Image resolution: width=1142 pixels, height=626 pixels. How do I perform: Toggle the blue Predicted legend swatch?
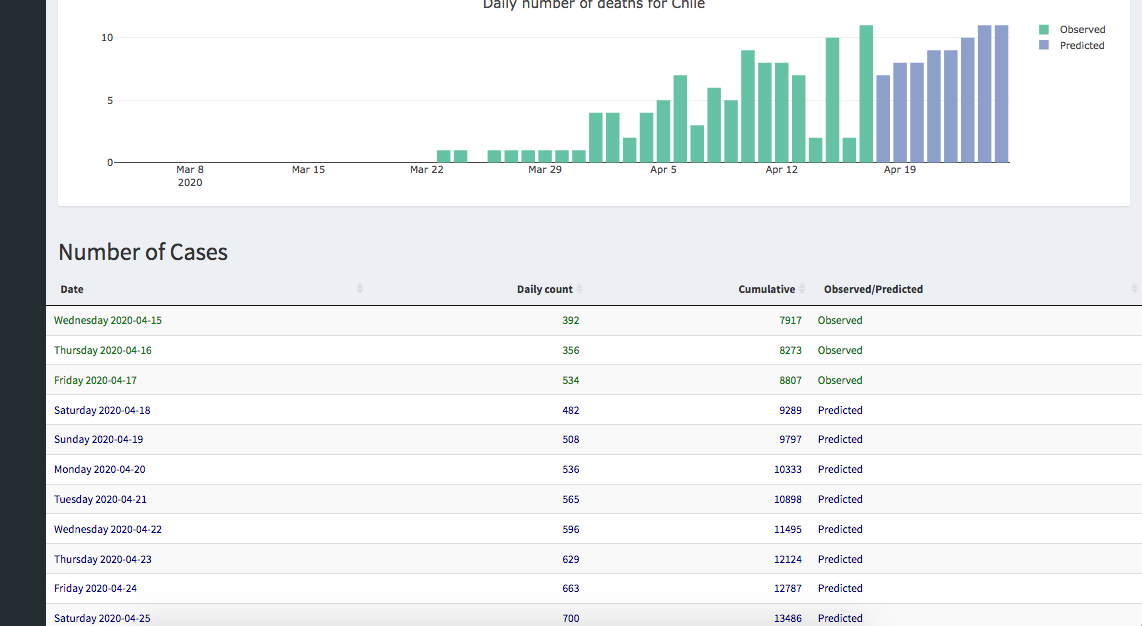(x=1044, y=46)
